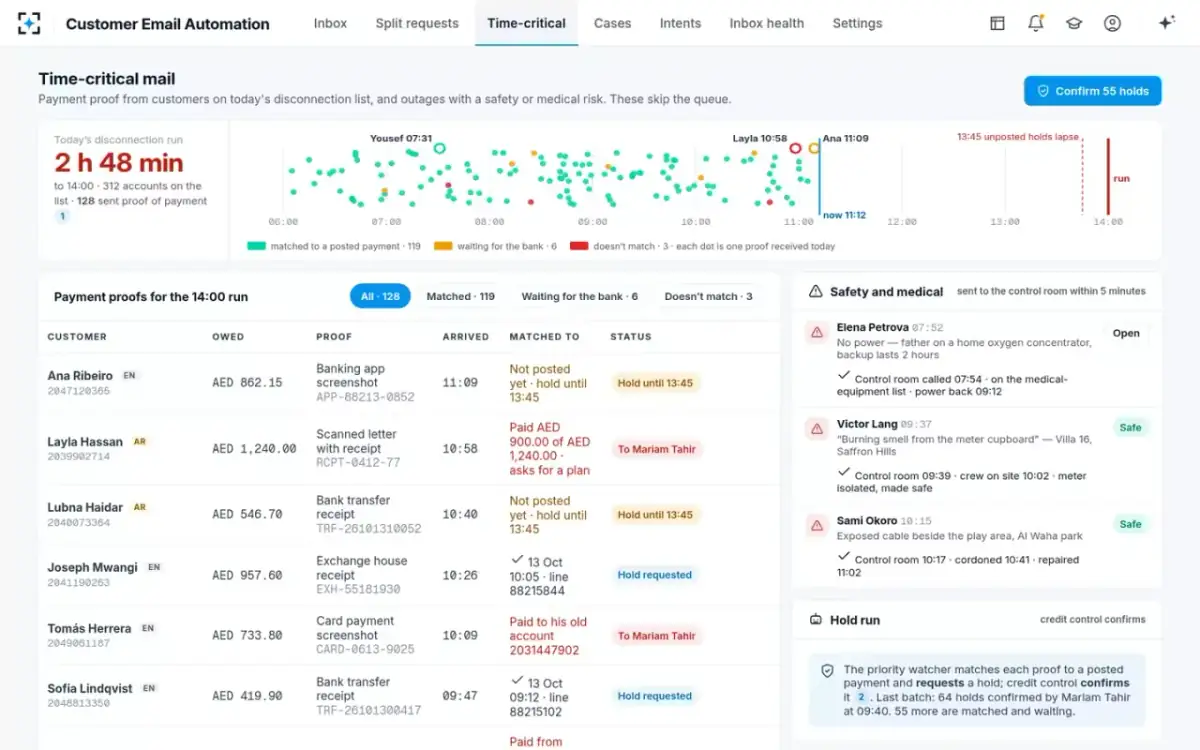This screenshot has height=750, width=1200.
Task: Sort by the ARRIVED column header
Action: point(466,337)
